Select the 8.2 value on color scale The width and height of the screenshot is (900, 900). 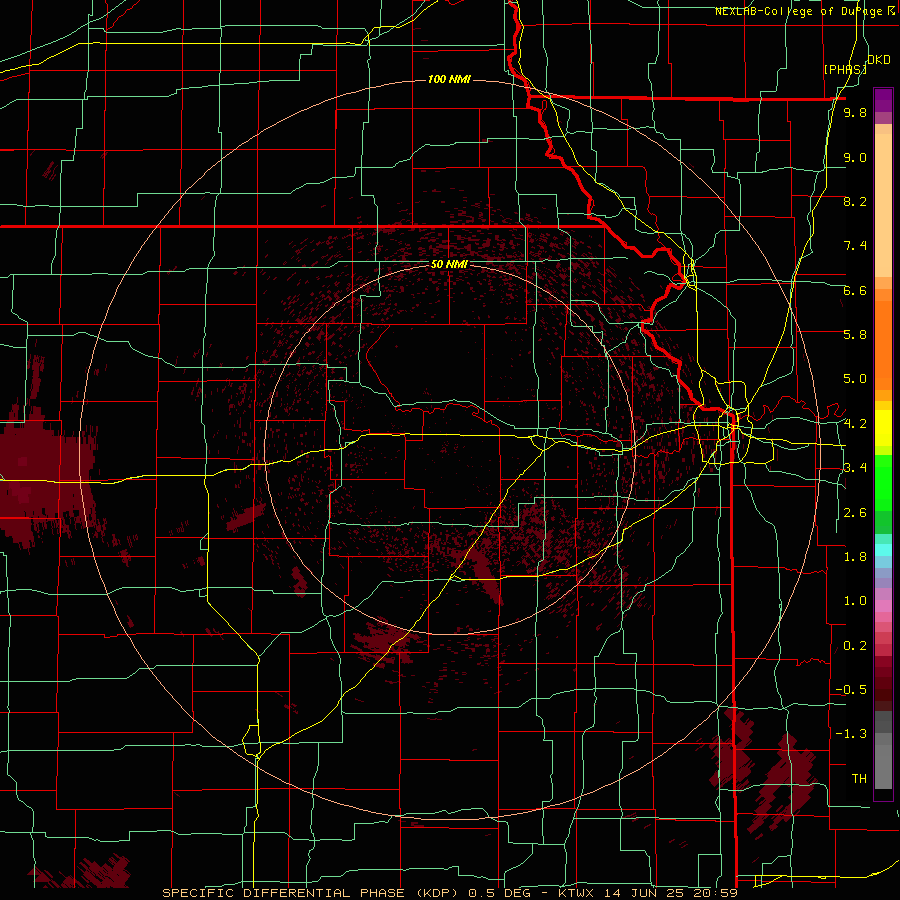855,201
